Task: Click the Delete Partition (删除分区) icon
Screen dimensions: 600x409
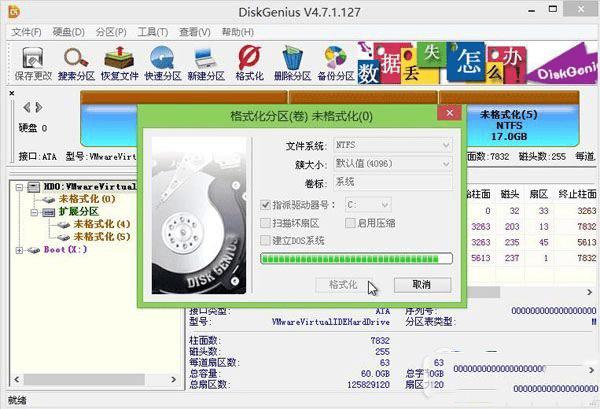Action: (292, 64)
